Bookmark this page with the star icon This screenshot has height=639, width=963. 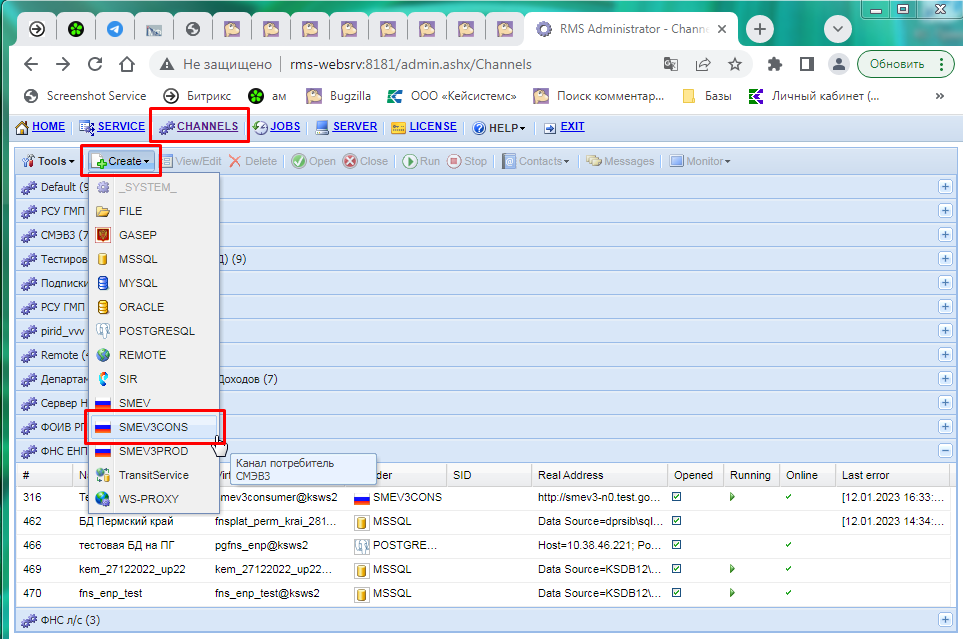pos(735,64)
